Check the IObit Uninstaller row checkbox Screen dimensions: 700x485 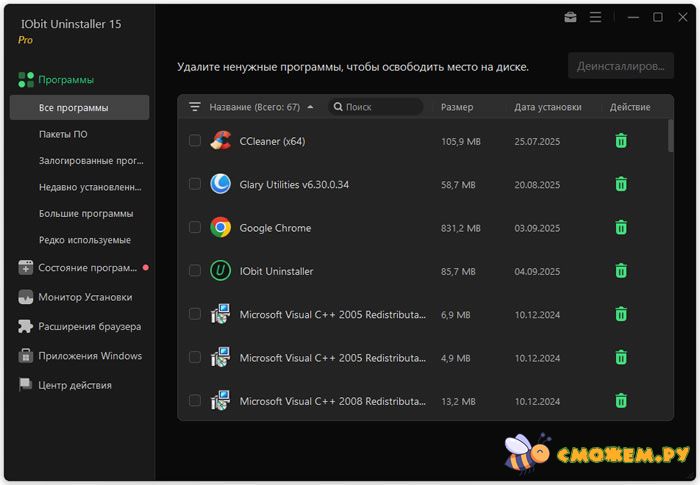point(195,270)
